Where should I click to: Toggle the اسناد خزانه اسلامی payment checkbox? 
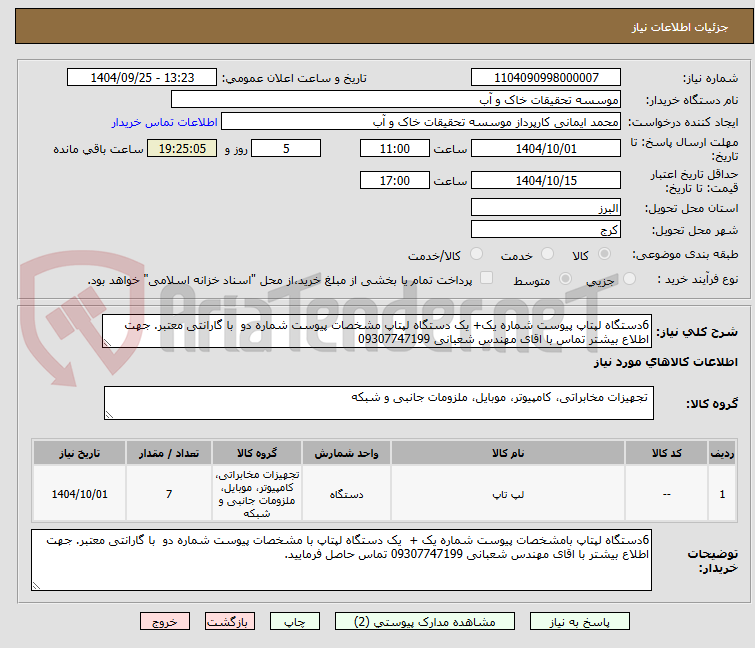(486, 278)
